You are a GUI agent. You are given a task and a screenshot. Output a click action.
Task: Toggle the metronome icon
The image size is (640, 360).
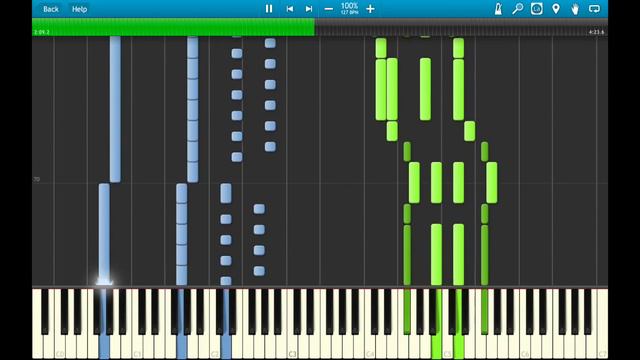point(498,9)
